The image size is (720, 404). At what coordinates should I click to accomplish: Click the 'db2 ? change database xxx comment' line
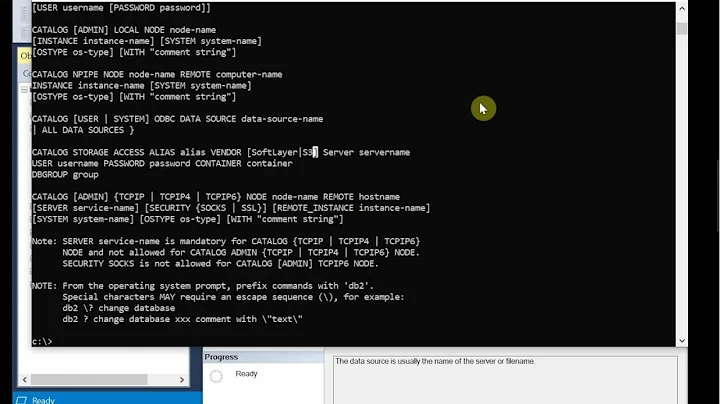coord(182,319)
